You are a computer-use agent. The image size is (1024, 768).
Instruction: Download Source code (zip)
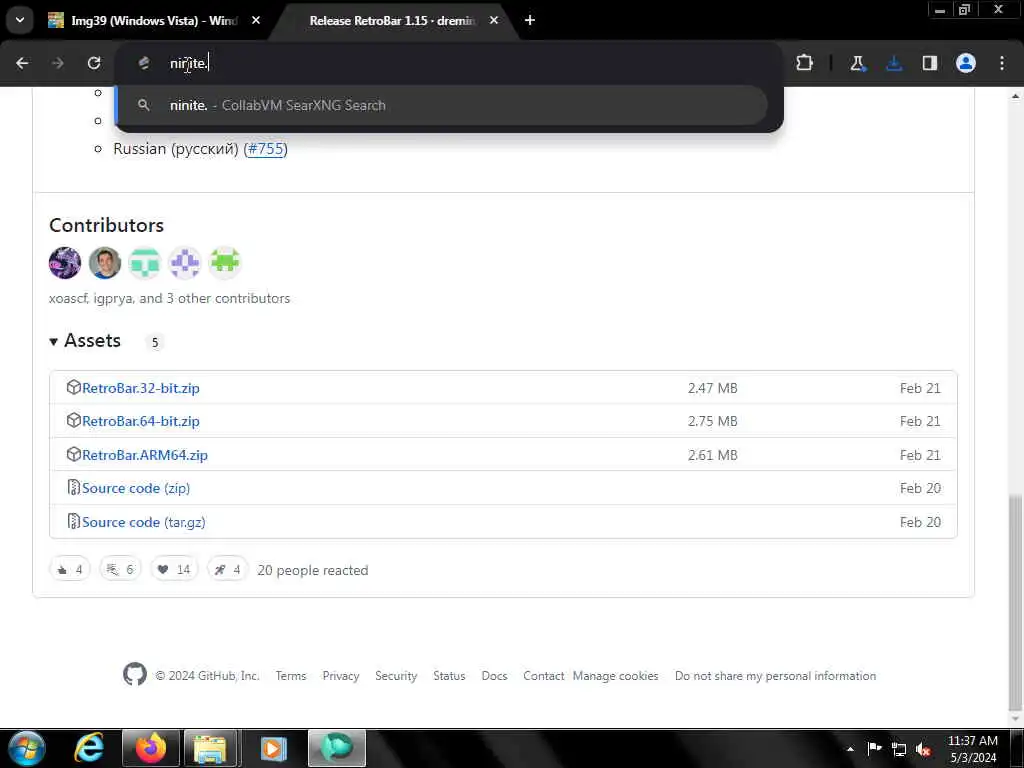point(136,488)
